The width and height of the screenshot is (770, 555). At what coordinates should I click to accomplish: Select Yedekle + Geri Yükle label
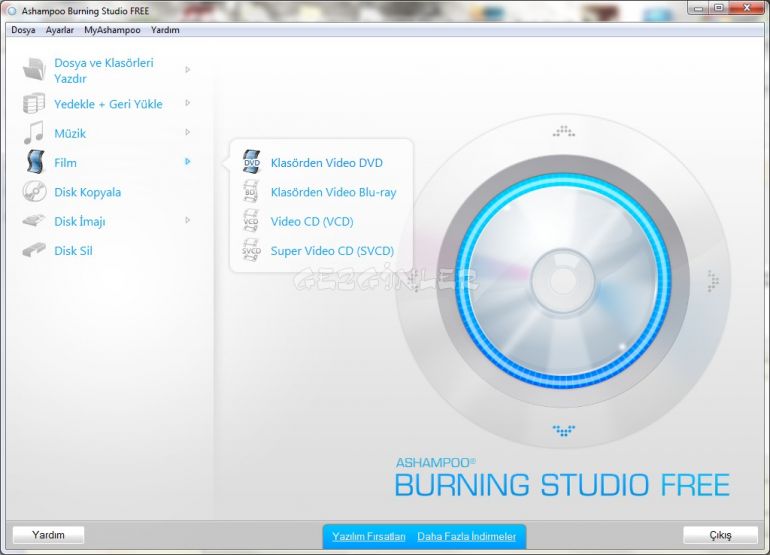pos(108,104)
